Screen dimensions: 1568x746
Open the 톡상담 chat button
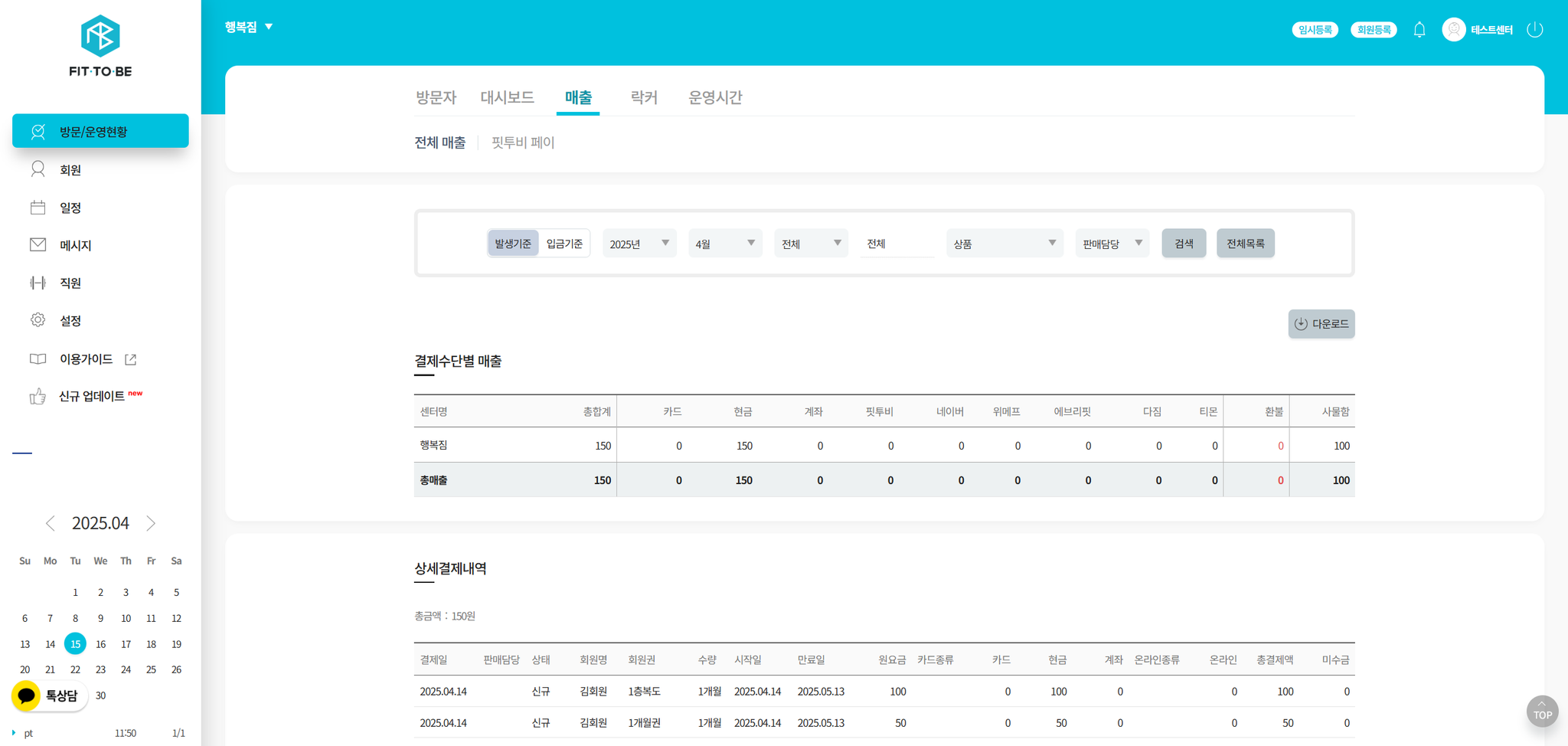(x=50, y=695)
